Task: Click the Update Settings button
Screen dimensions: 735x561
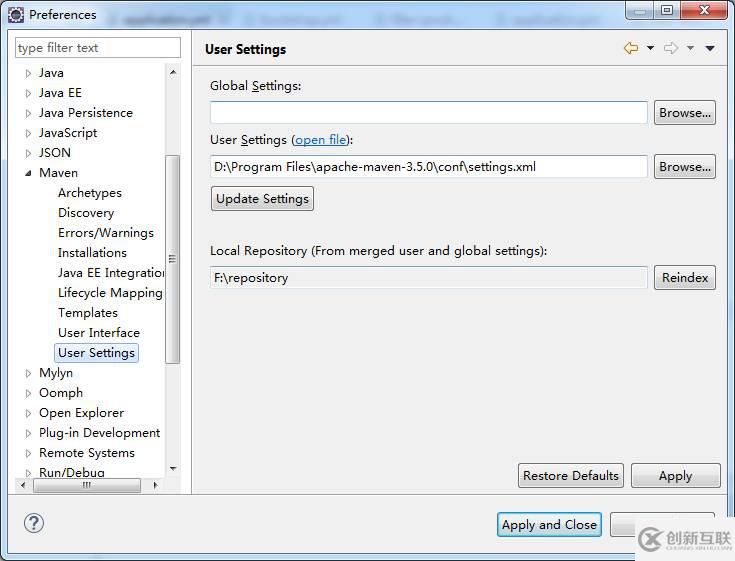Action: 262,199
